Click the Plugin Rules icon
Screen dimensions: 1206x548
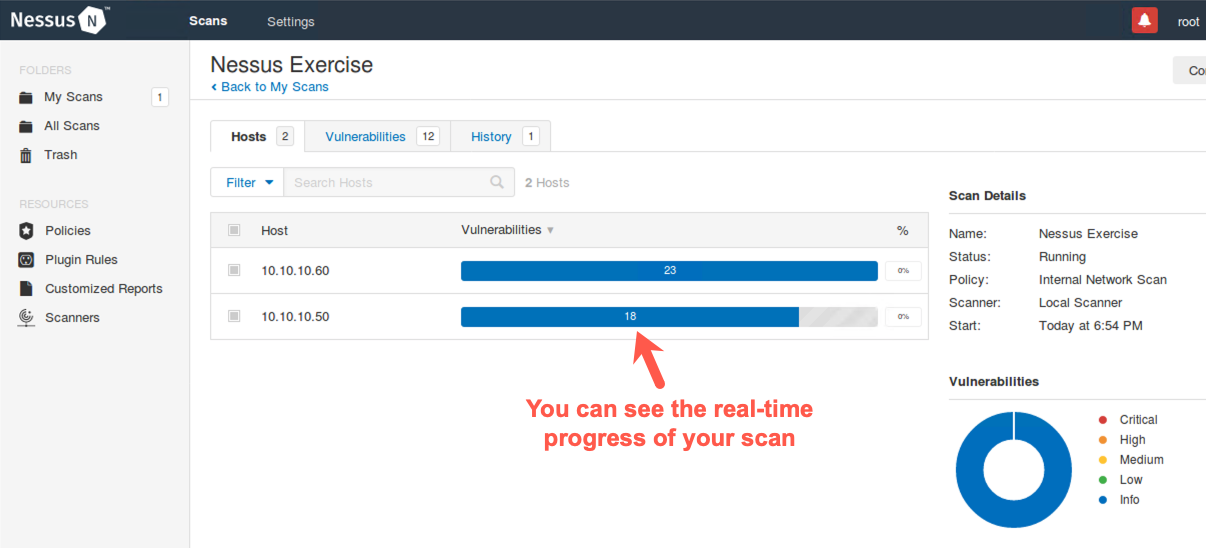[x=26, y=260]
